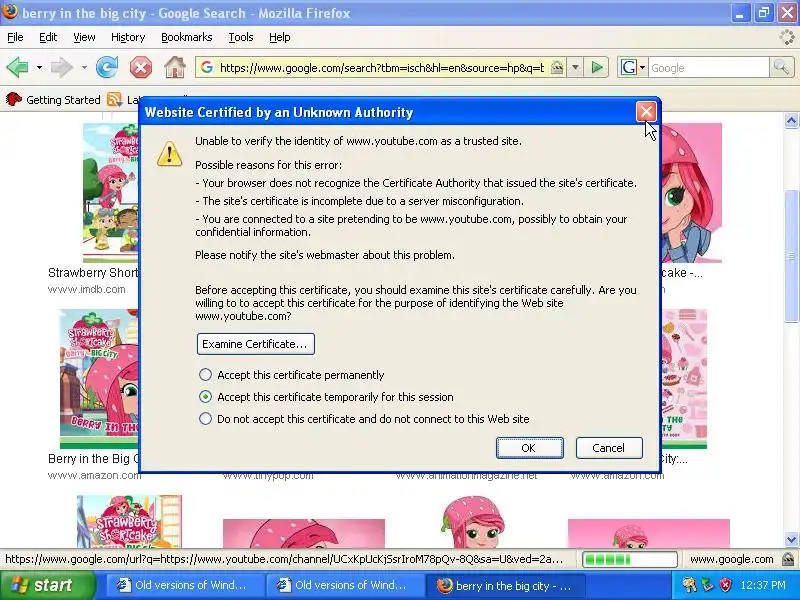The height and width of the screenshot is (600, 800).
Task: Click the scrollbar down arrow
Action: point(791,539)
